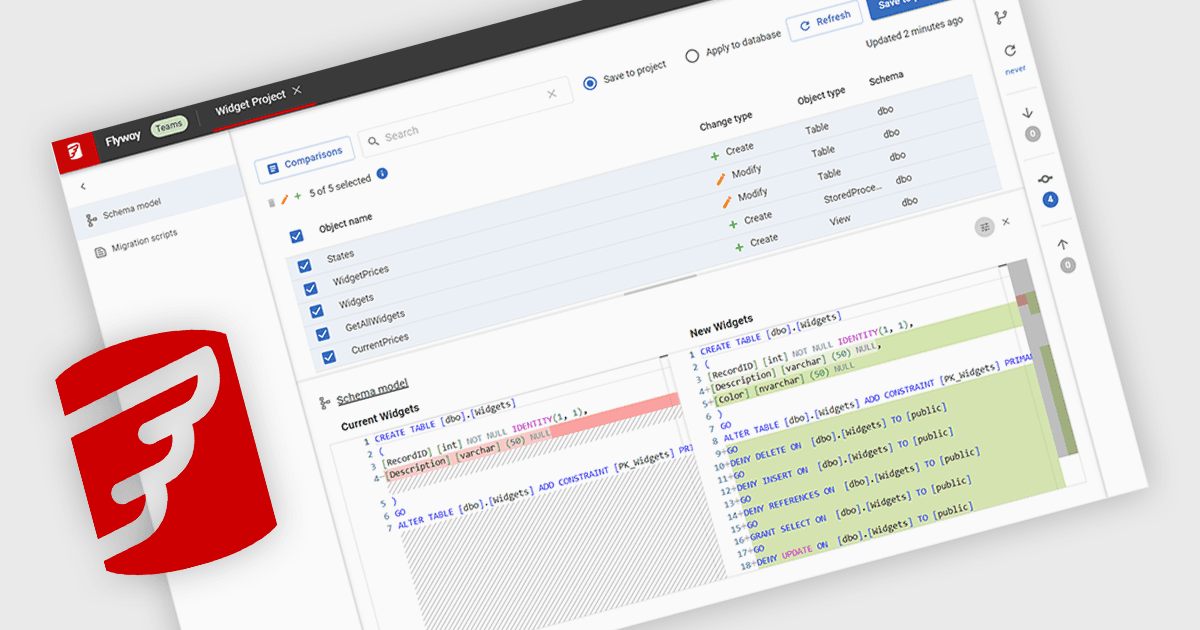
Task: Click the blue 4 pending-changes badge
Action: point(1050,200)
